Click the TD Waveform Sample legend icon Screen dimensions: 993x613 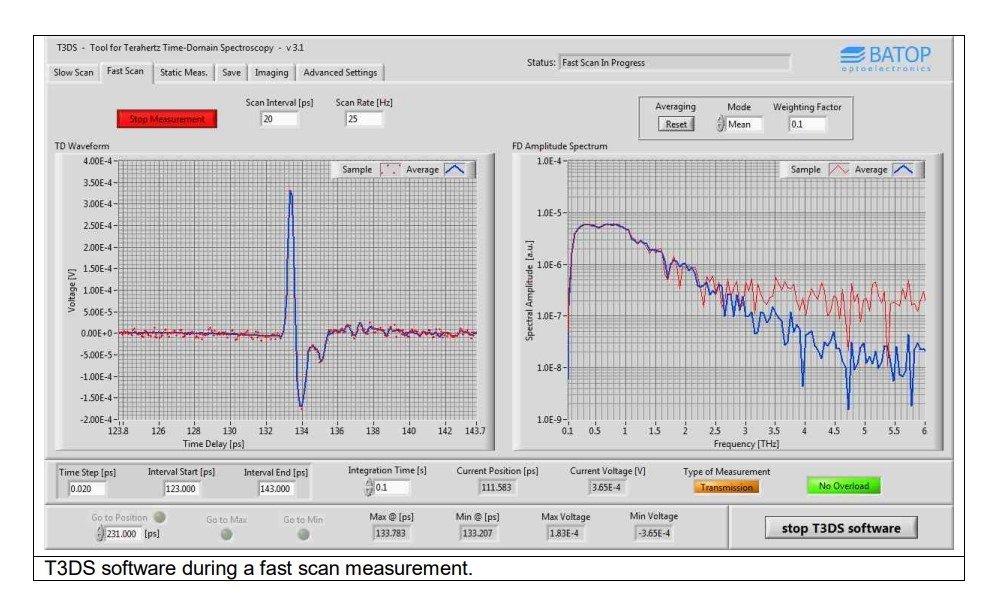pyautogui.click(x=390, y=170)
